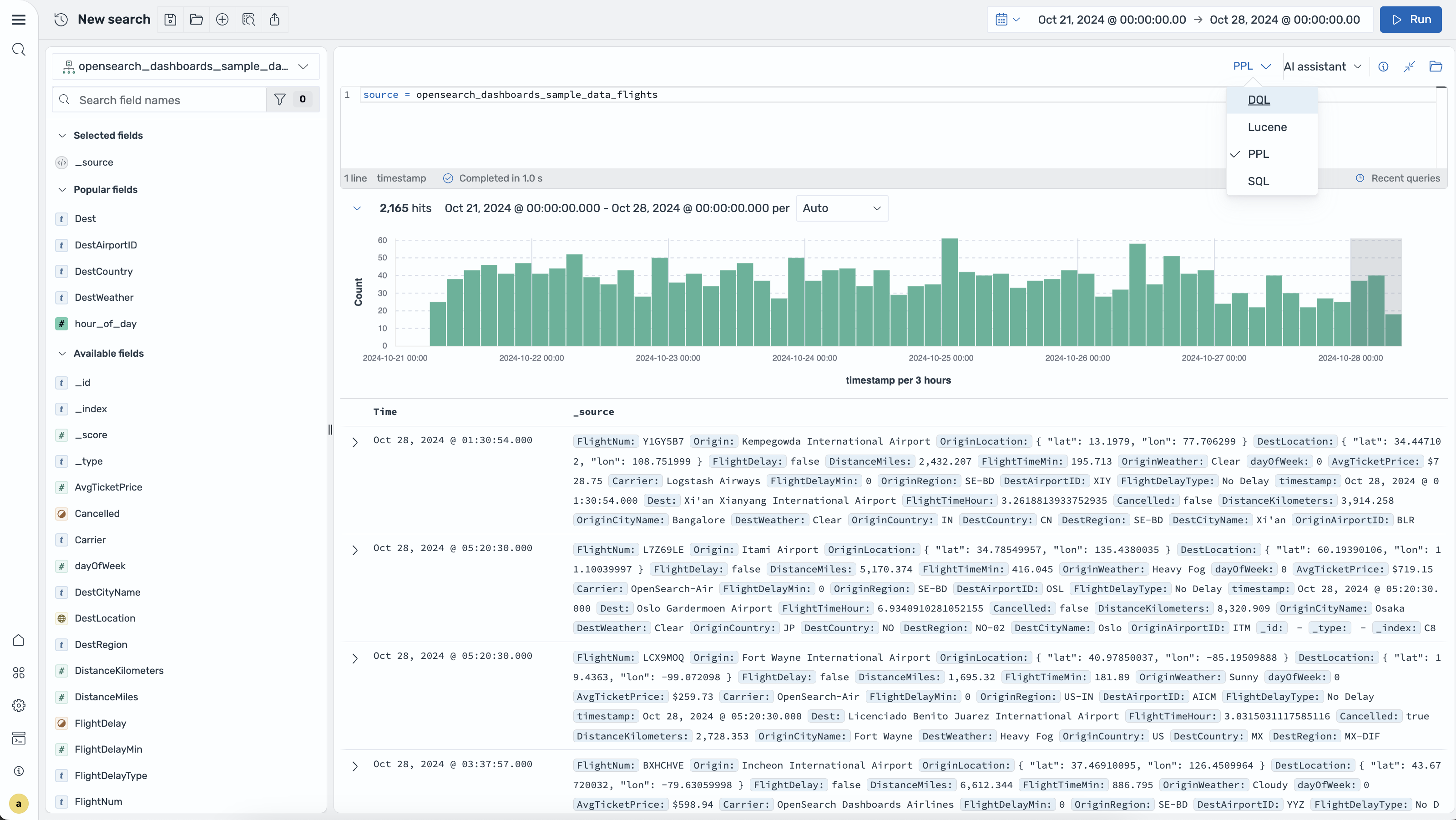Collapse the query editor icon

1409,67
